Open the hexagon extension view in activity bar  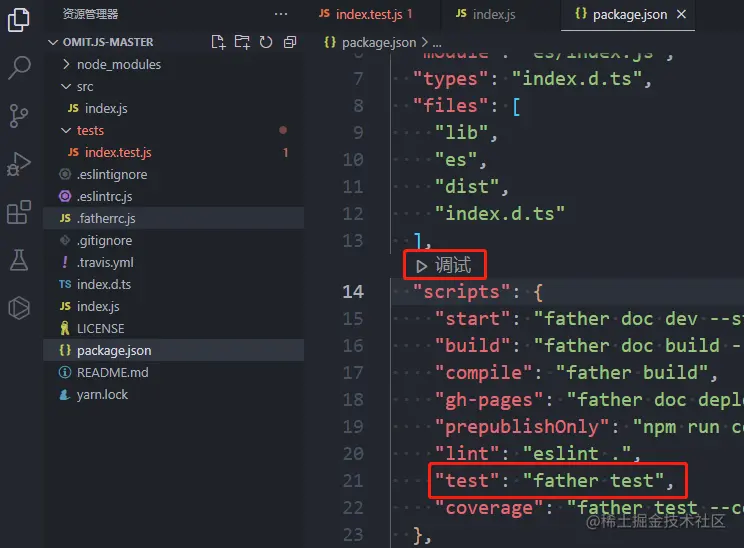point(19,308)
